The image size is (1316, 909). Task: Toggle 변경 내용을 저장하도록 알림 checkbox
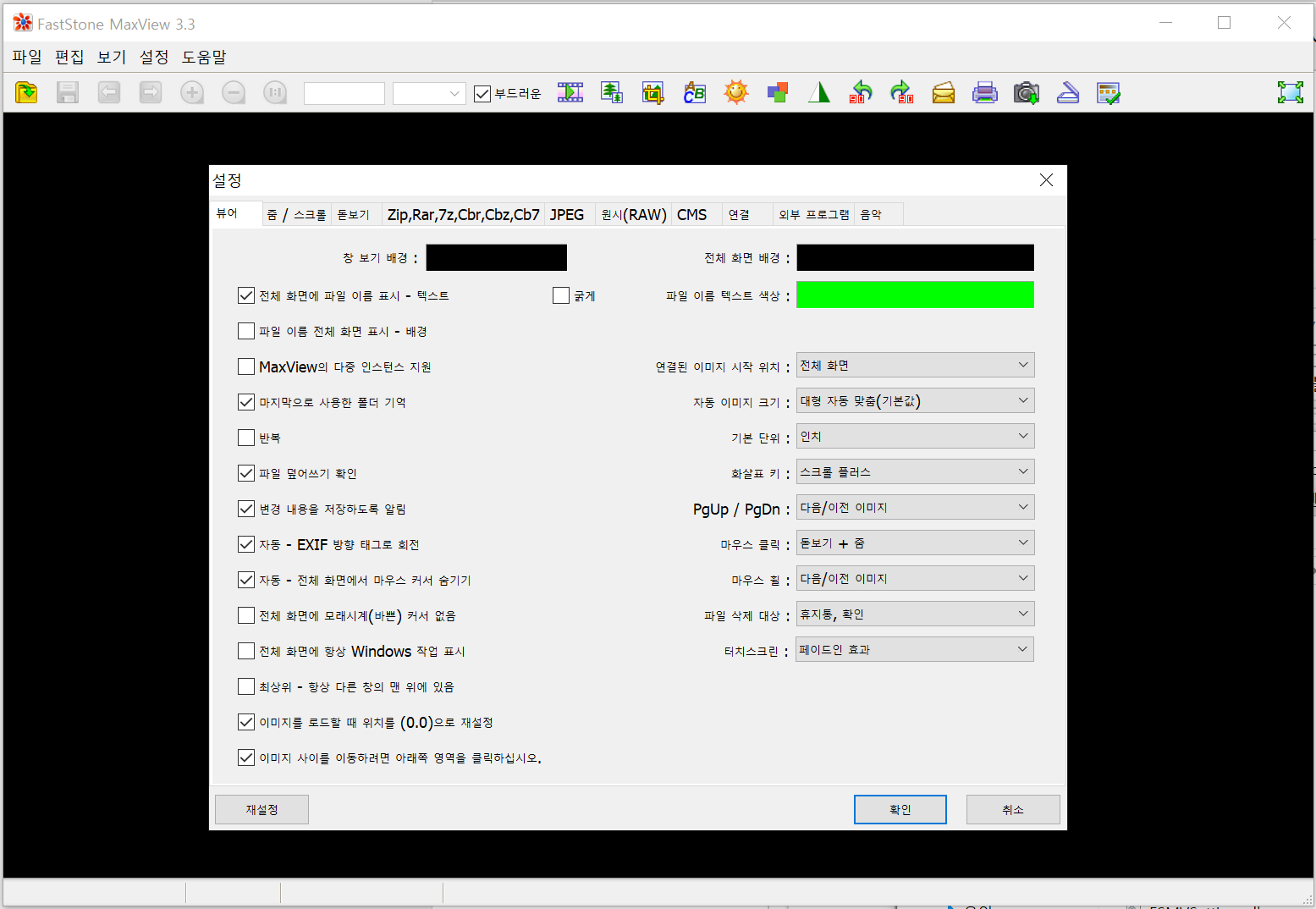(246, 509)
